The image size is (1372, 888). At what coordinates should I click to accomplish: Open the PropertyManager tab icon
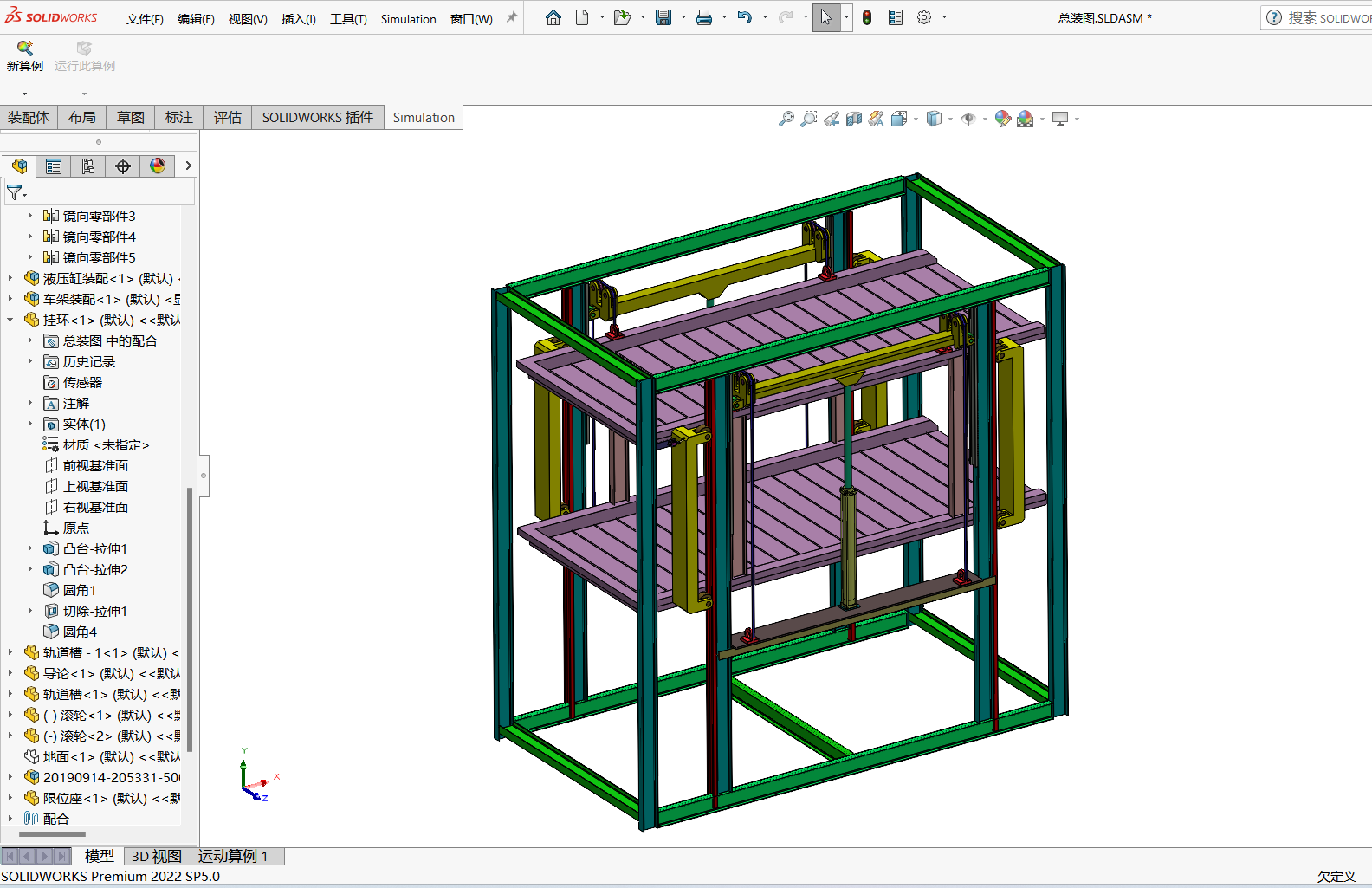54,166
